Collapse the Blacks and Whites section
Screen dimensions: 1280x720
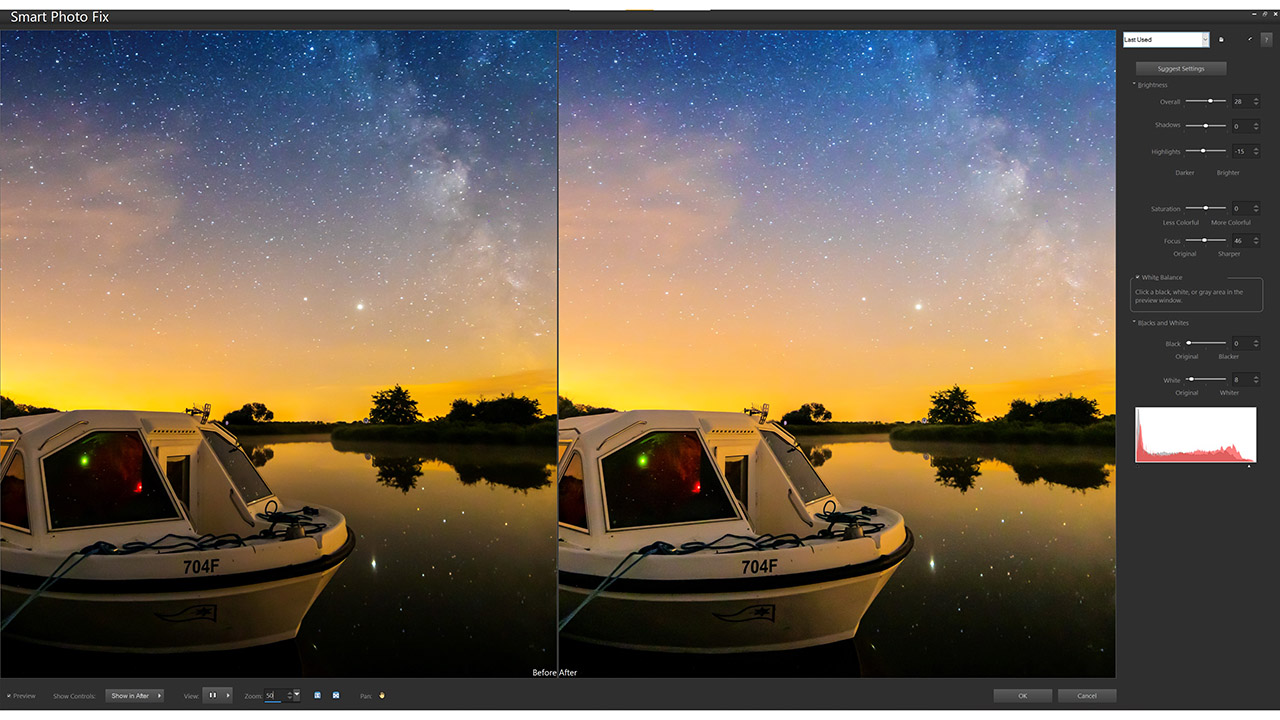(1135, 323)
